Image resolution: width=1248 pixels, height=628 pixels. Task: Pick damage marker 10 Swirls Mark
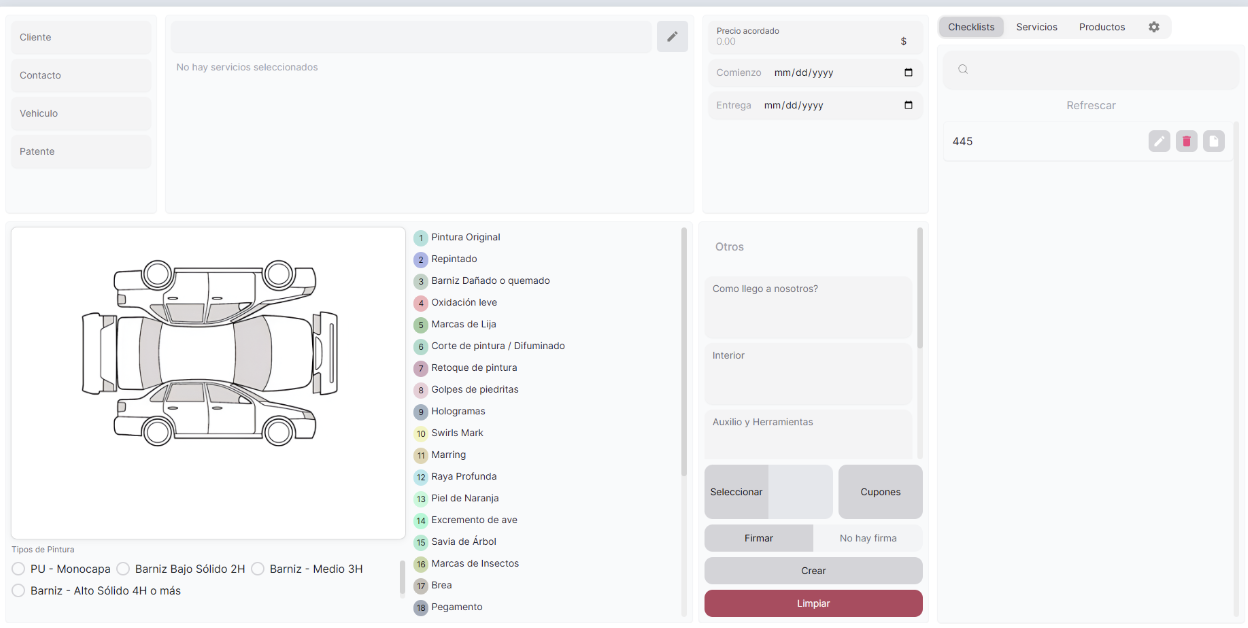tap(421, 434)
